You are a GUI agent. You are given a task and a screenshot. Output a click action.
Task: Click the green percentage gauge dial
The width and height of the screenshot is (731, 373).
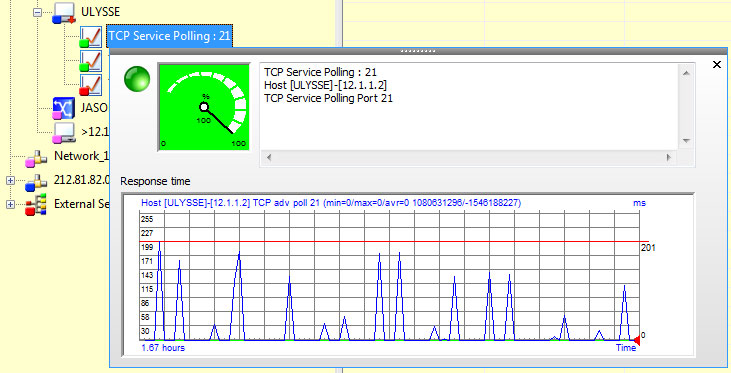[204, 107]
